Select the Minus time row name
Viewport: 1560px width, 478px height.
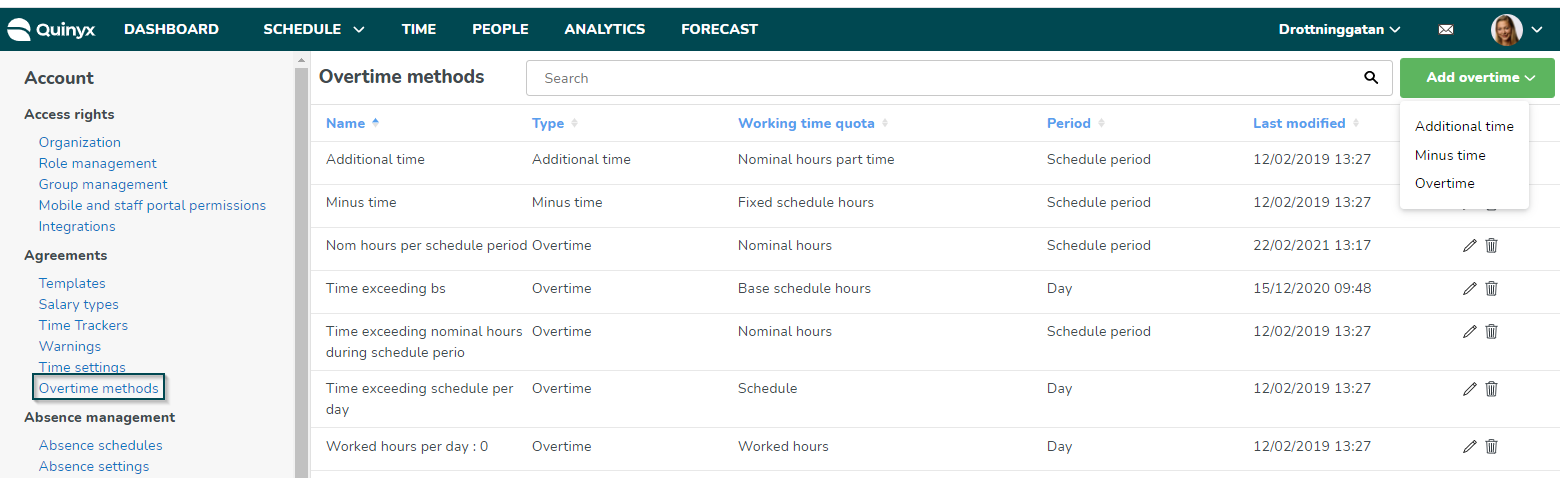tap(361, 202)
